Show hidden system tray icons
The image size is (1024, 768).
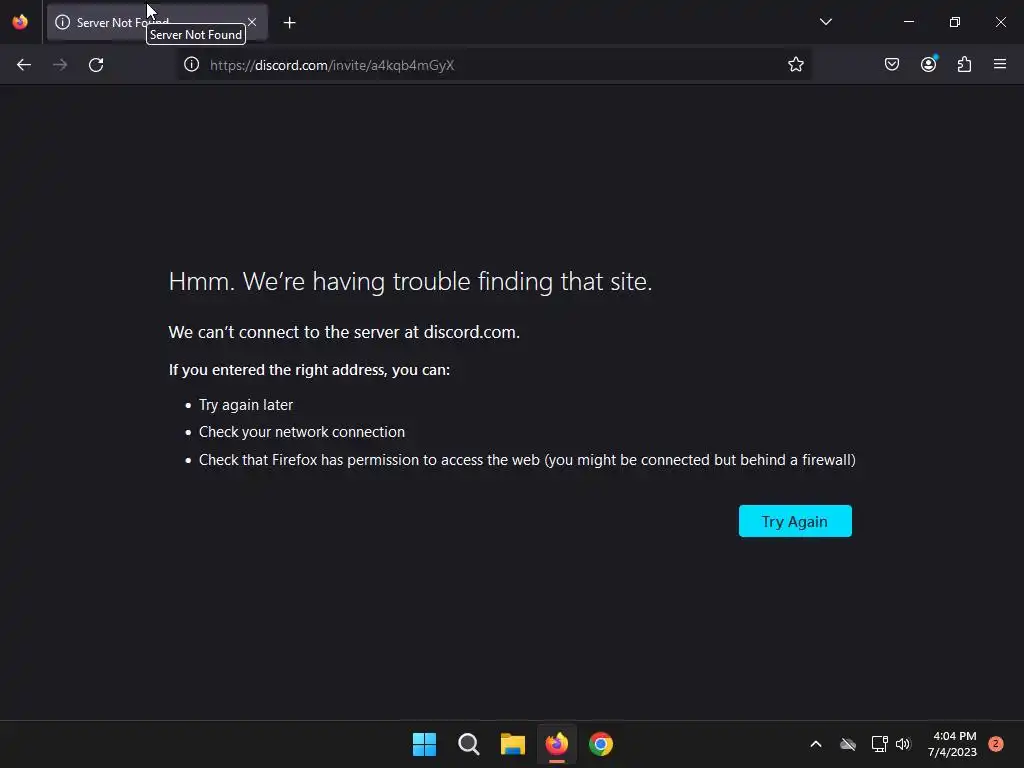point(816,744)
